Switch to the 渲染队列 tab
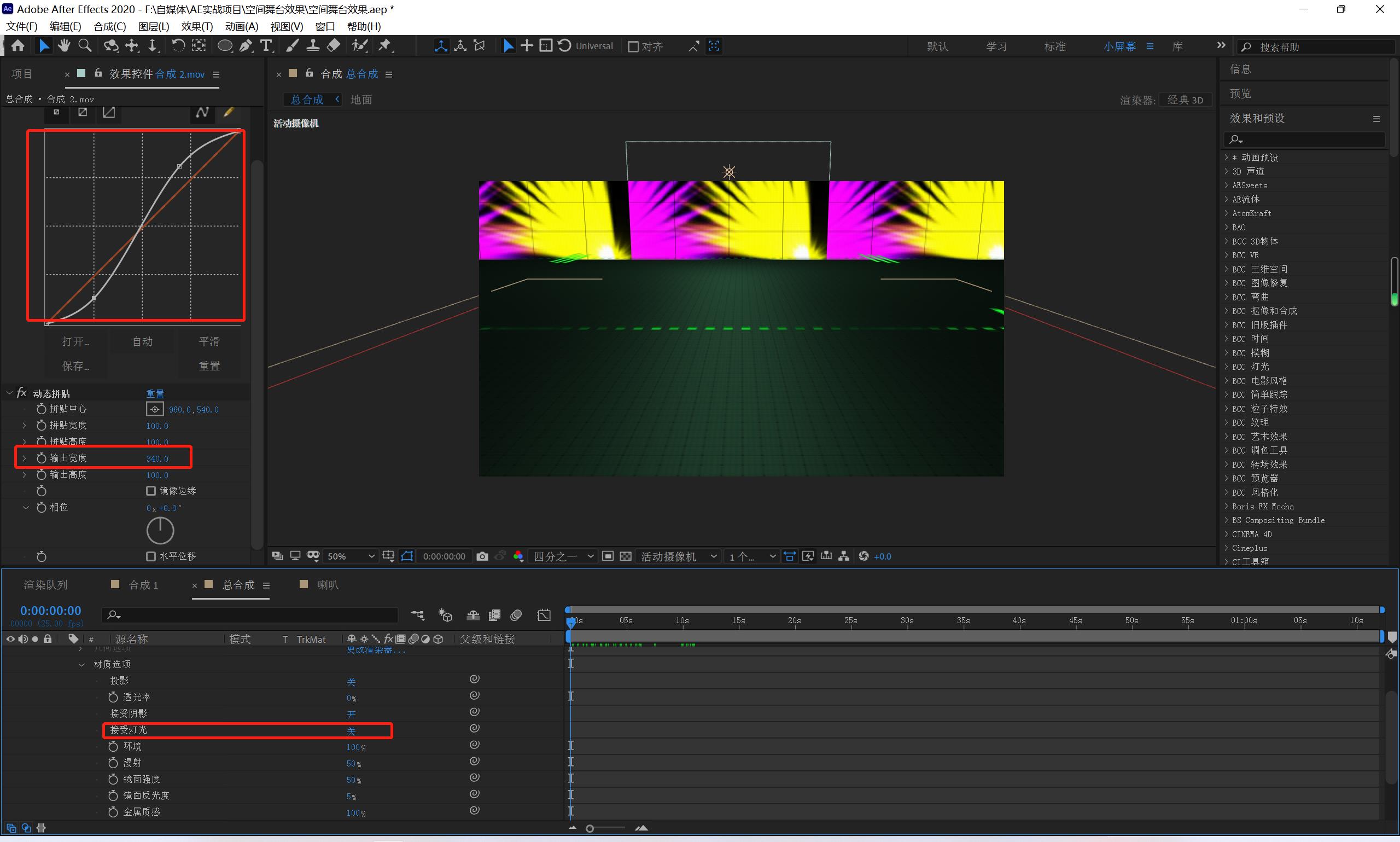1400x842 pixels. tap(45, 585)
